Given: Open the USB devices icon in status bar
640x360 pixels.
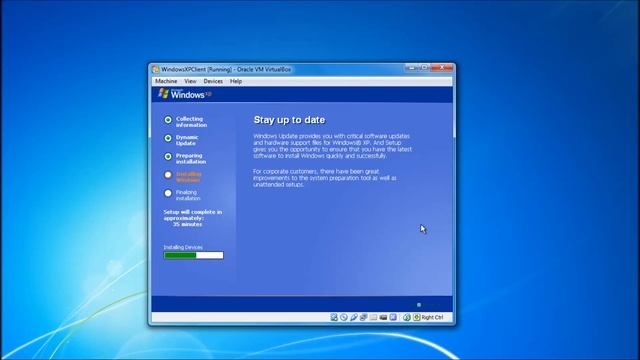Looking at the screenshot, I should (x=354, y=317).
